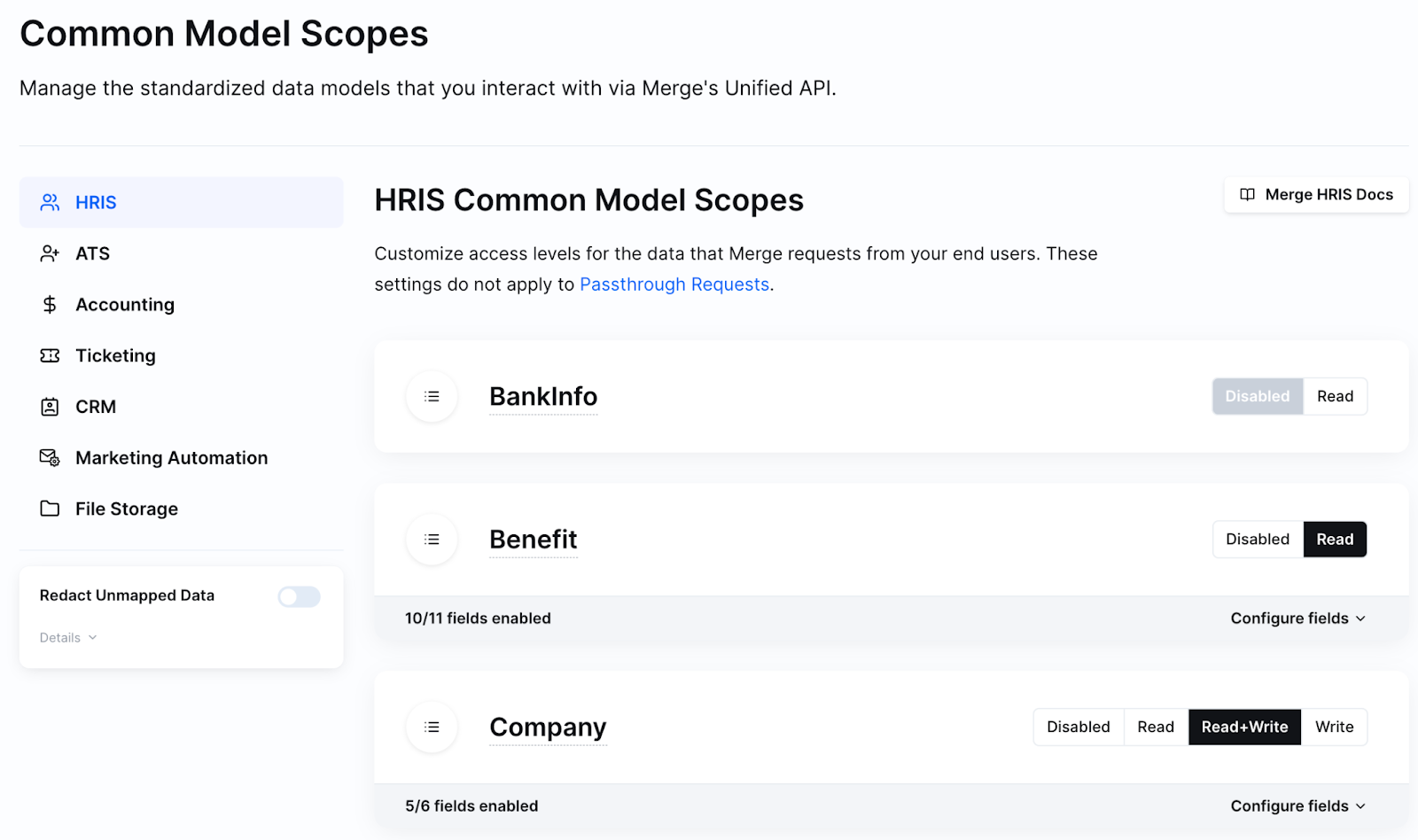Select the Accounting dollar sign icon
The height and width of the screenshot is (840, 1418).
click(x=50, y=304)
